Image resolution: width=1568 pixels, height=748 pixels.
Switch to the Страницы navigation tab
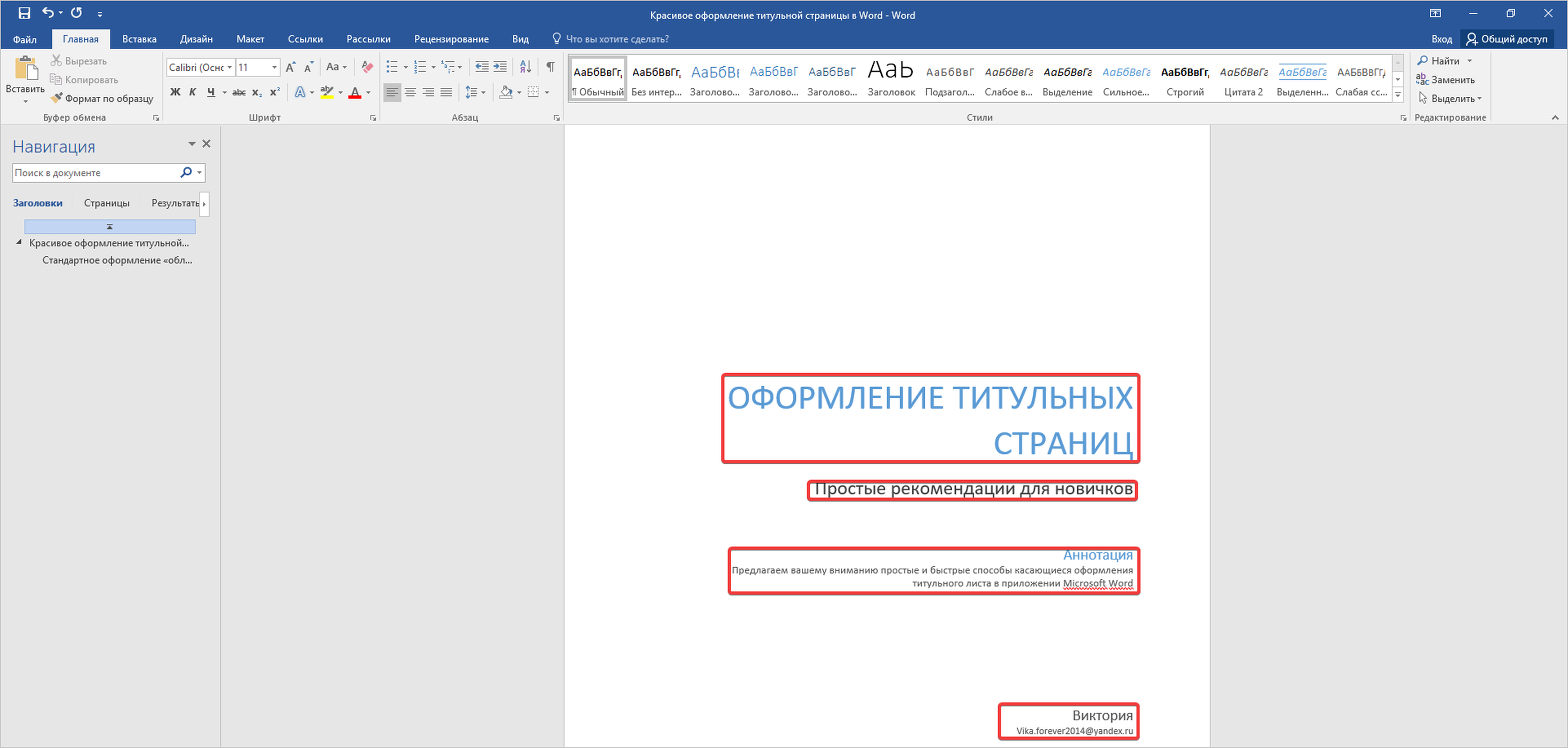coord(107,203)
